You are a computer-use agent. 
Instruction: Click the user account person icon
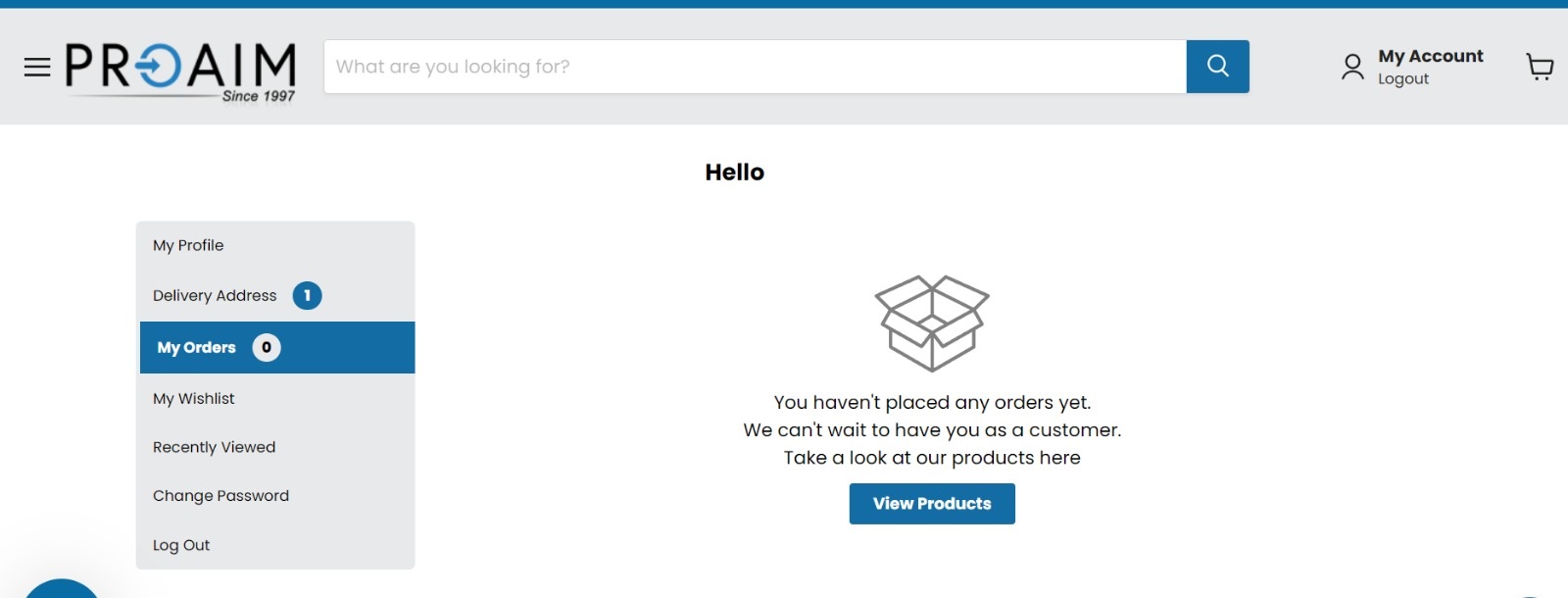coord(1352,67)
